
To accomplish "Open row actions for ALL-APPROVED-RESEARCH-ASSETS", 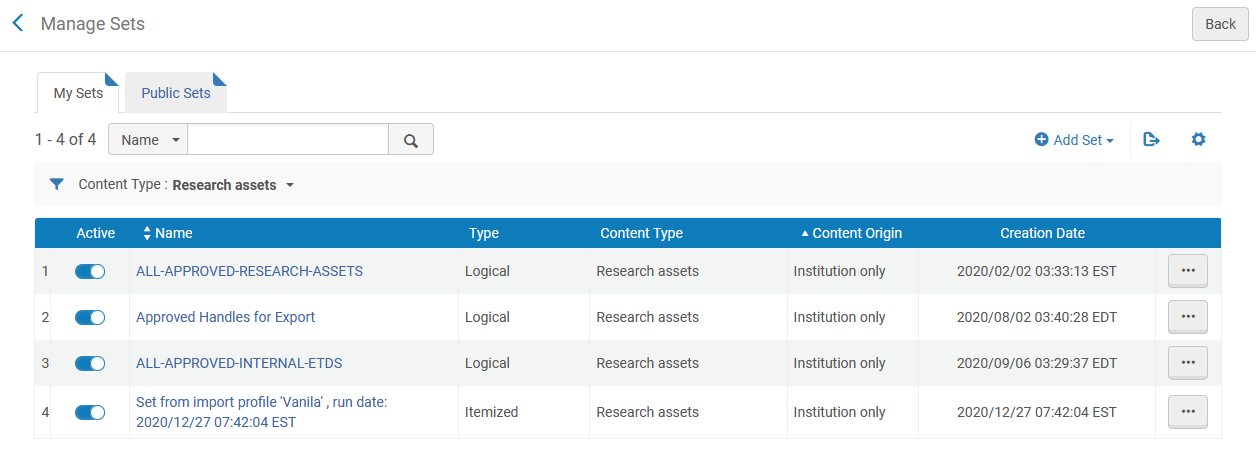I will pyautogui.click(x=1188, y=271).
